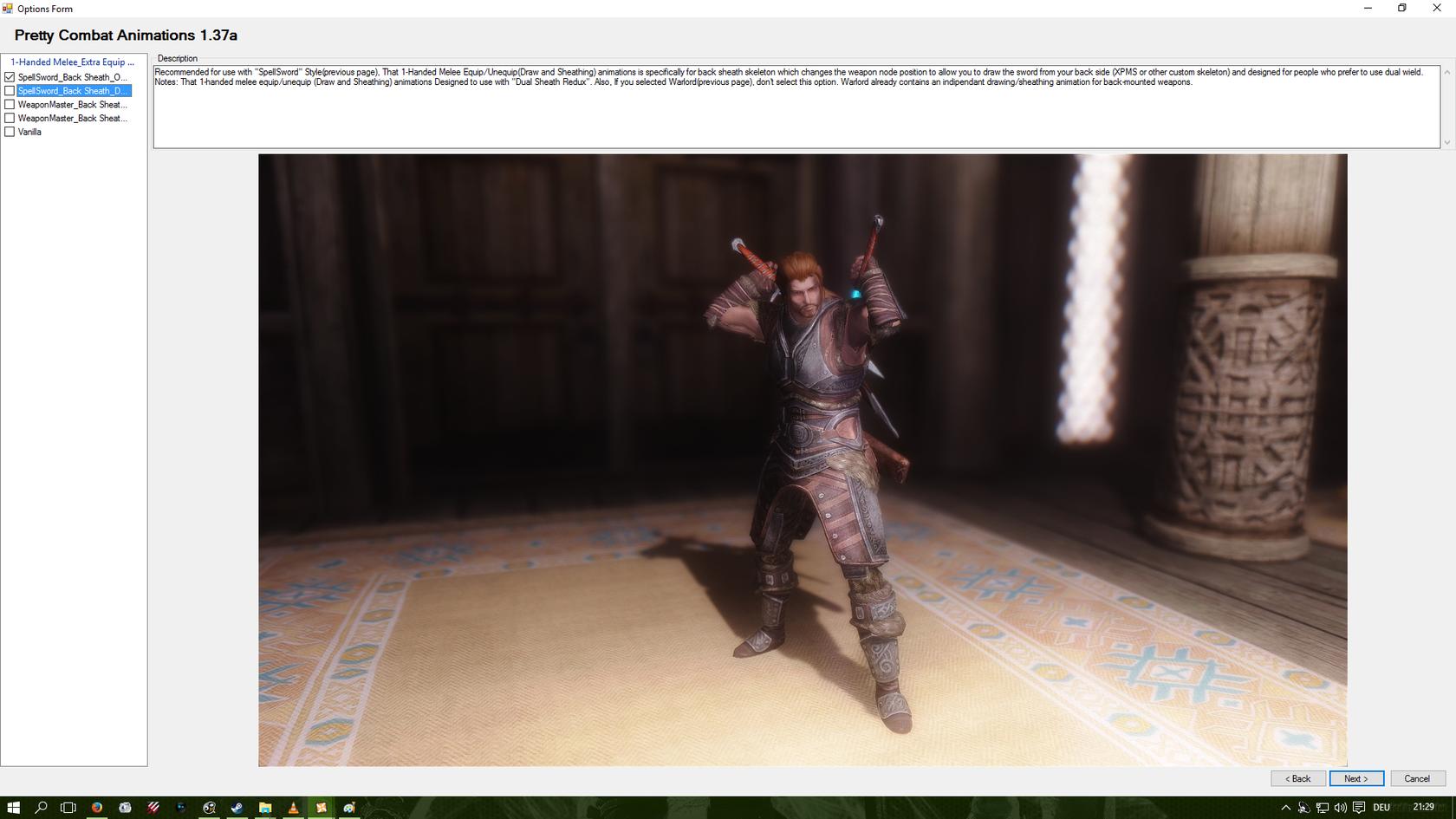Image resolution: width=1456 pixels, height=819 pixels.
Task: Enable the Vanilla option checkbox
Action: 10,132
